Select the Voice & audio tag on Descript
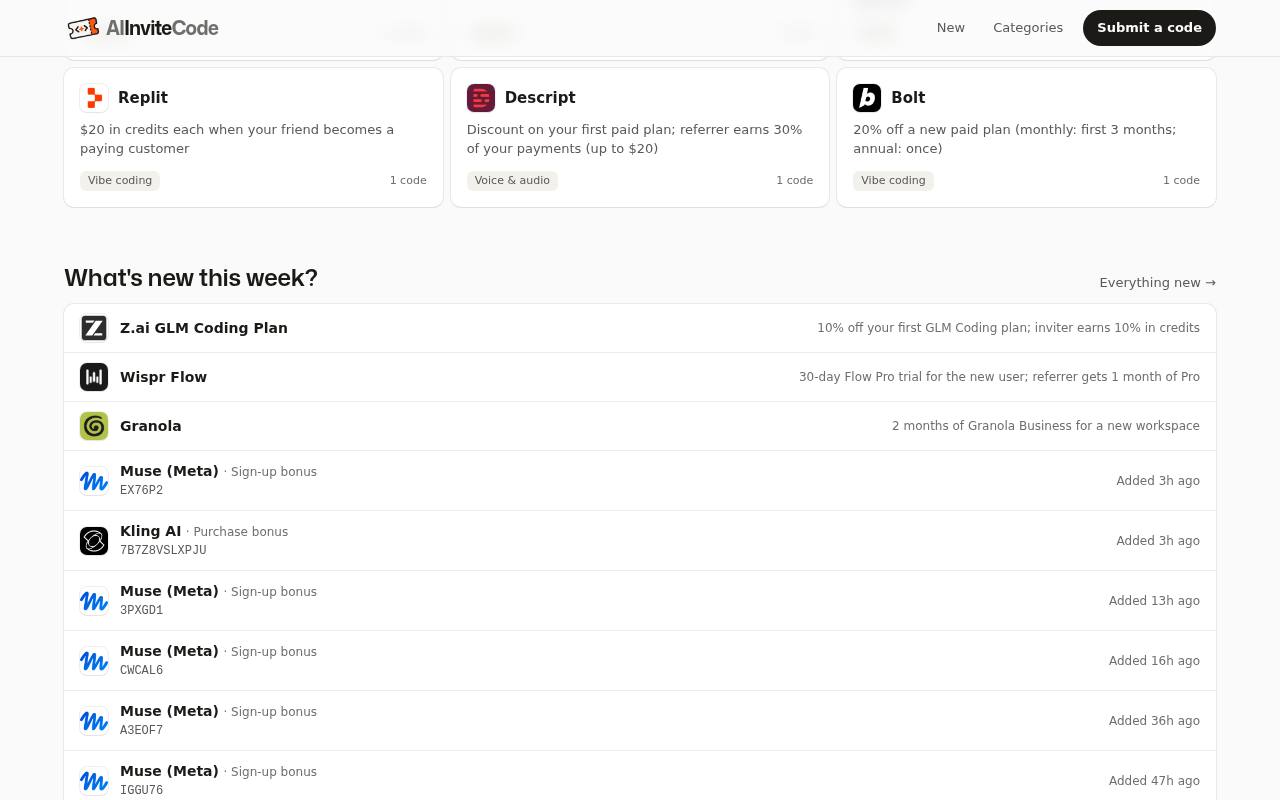This screenshot has height=800, width=1280. 512,181
